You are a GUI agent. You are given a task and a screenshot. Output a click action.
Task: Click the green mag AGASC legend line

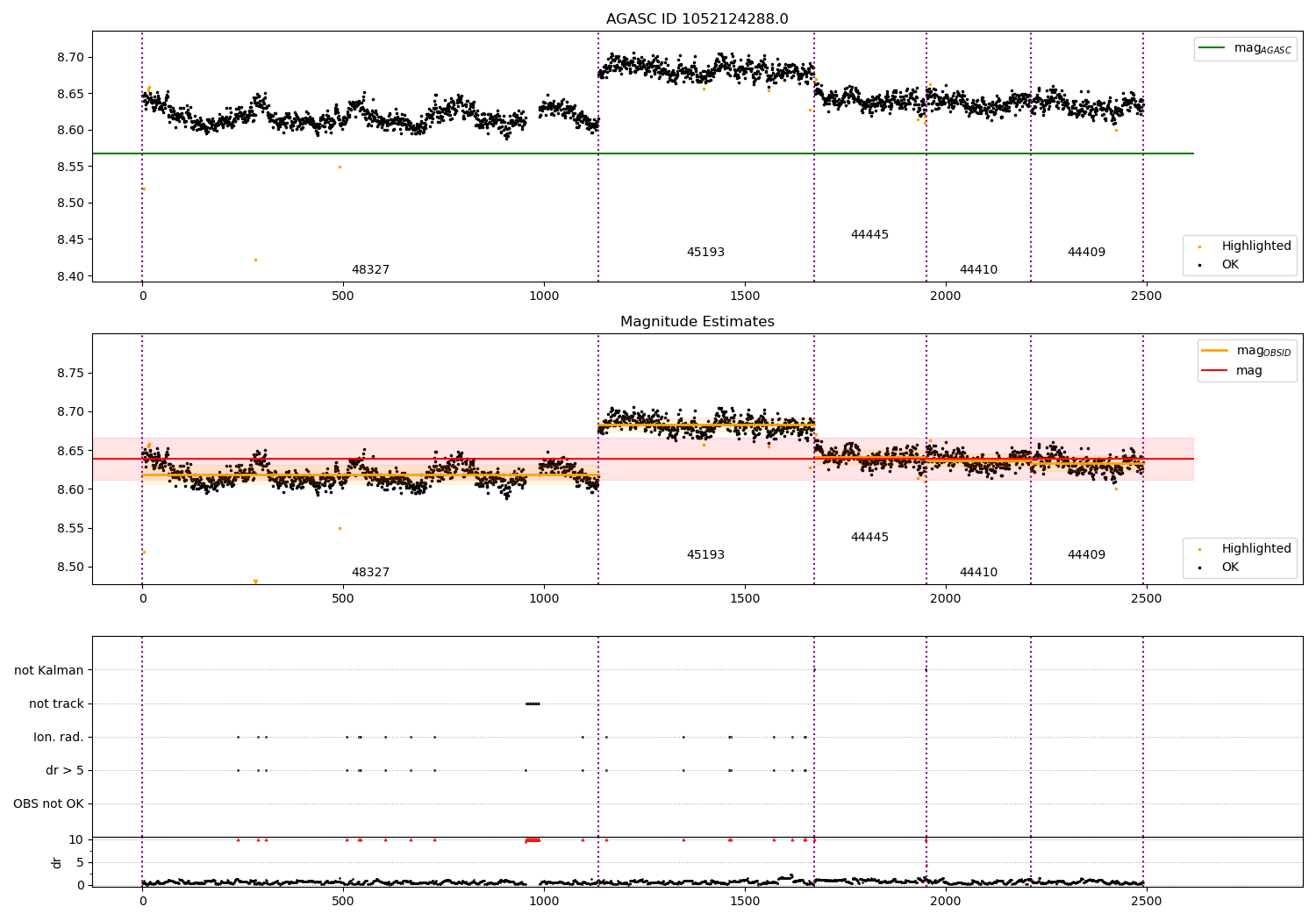click(1212, 48)
